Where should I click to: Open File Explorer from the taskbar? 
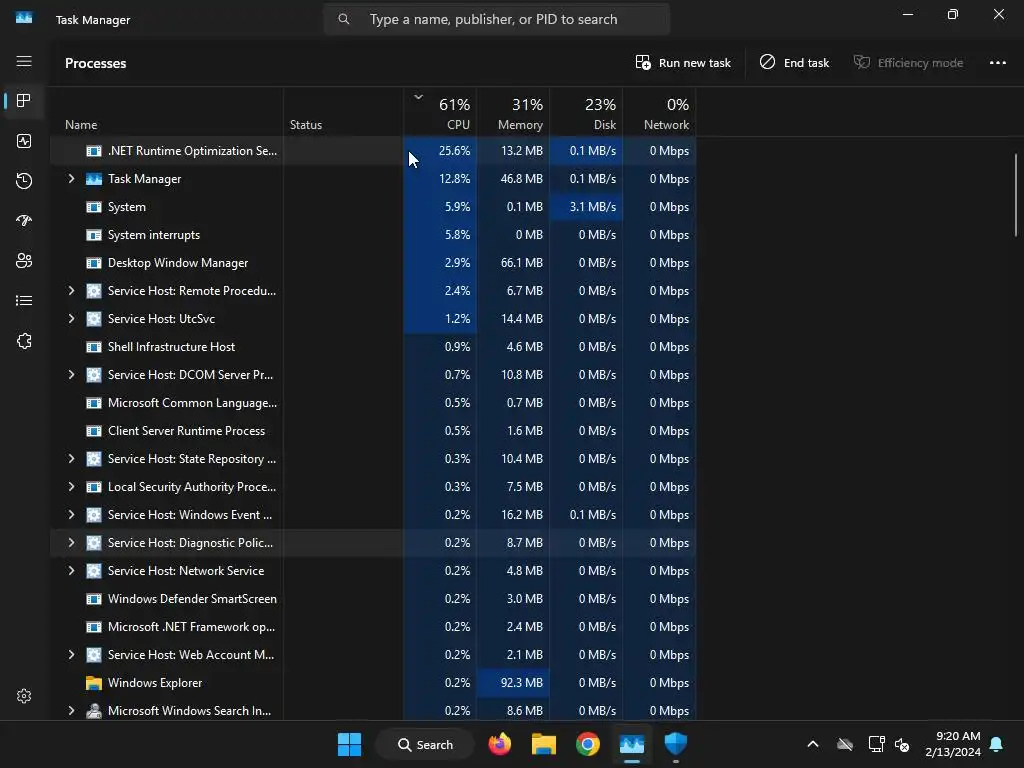click(x=543, y=744)
